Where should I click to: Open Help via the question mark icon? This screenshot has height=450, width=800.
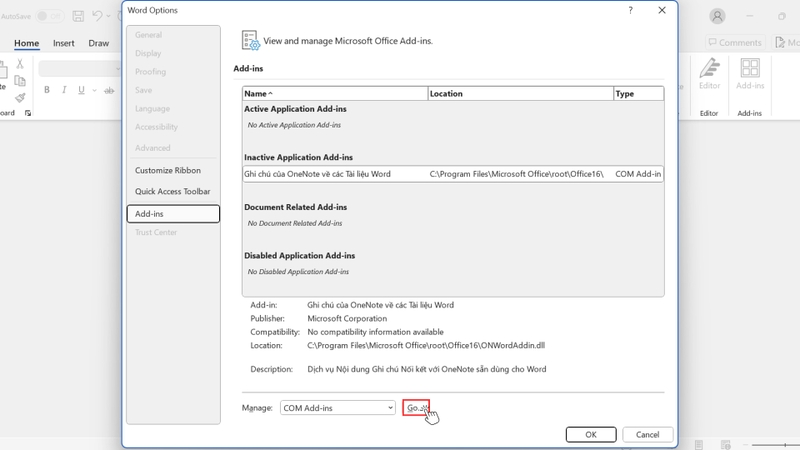tap(631, 10)
